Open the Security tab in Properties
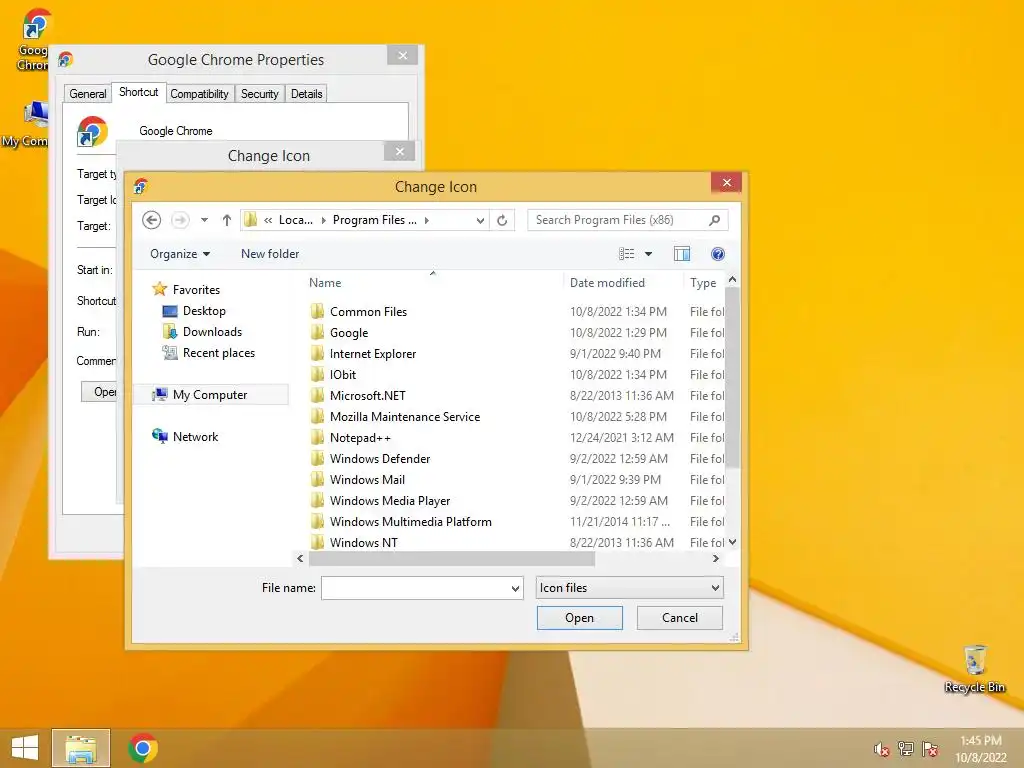 (x=259, y=94)
